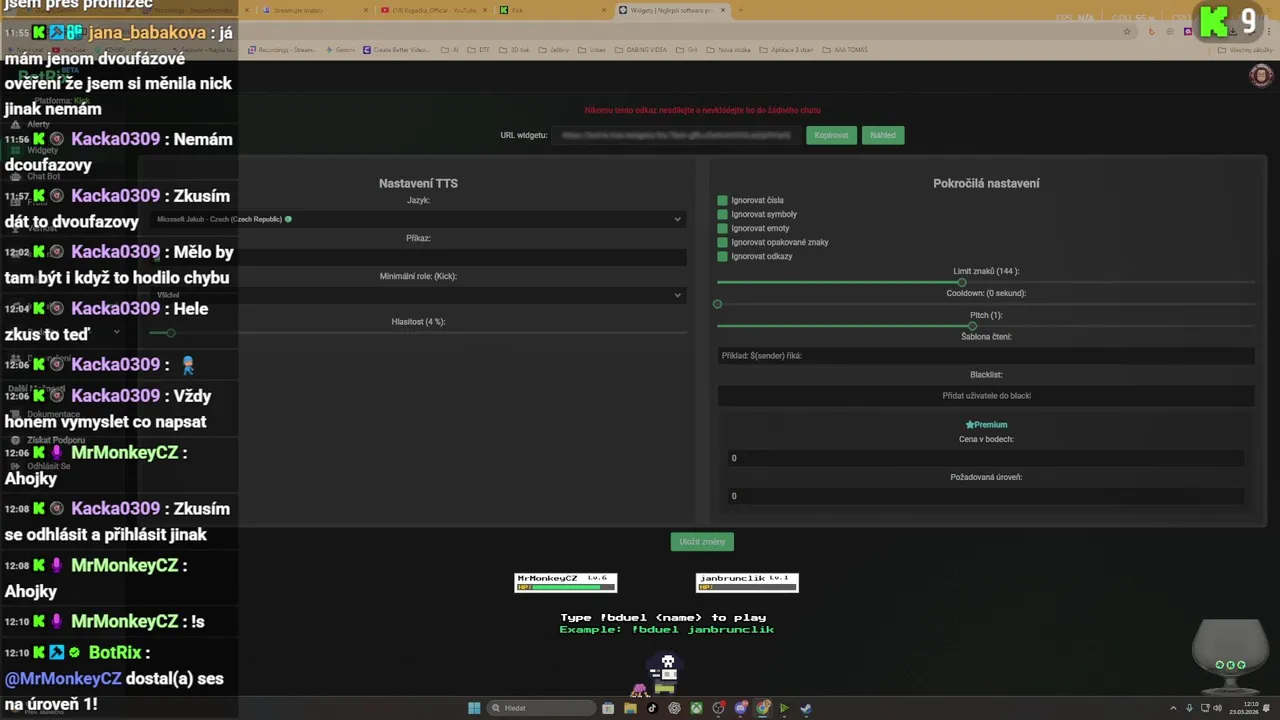The height and width of the screenshot is (720, 1280).
Task: Click the janbrunclik duel health card
Action: [x=747, y=582]
